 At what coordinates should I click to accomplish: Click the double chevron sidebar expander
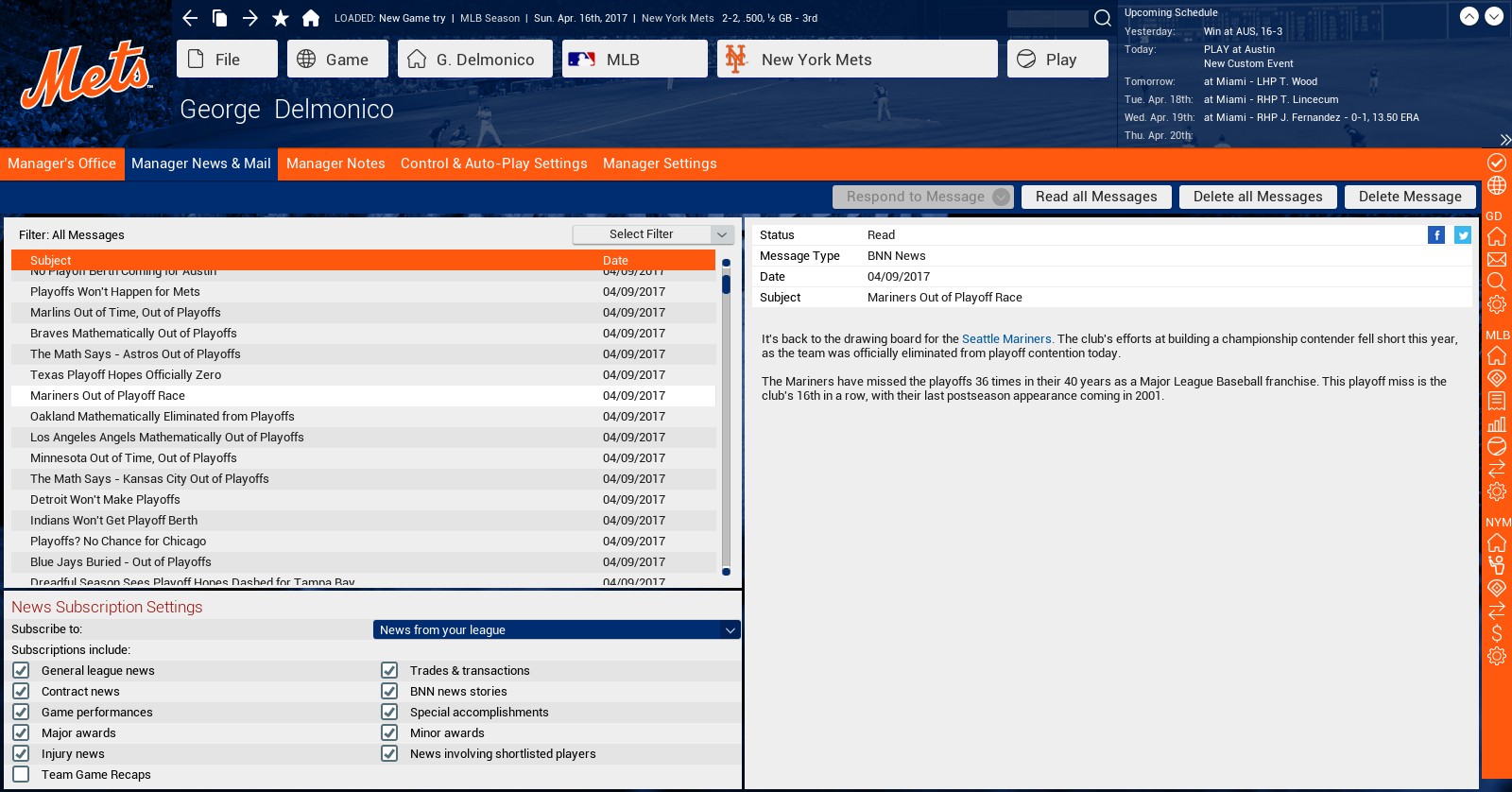point(1505,140)
